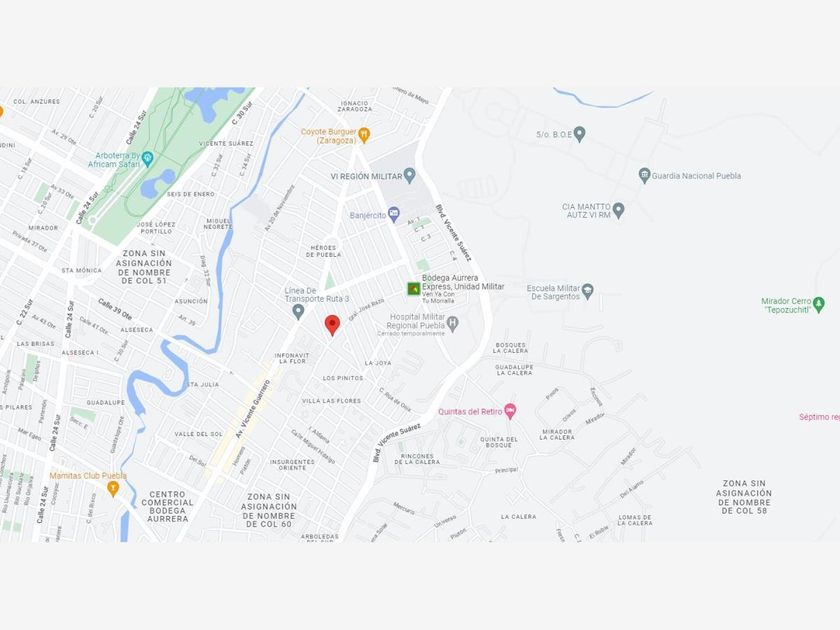Open the Hospital Militar Regional Puebla text label

[x=416, y=321]
